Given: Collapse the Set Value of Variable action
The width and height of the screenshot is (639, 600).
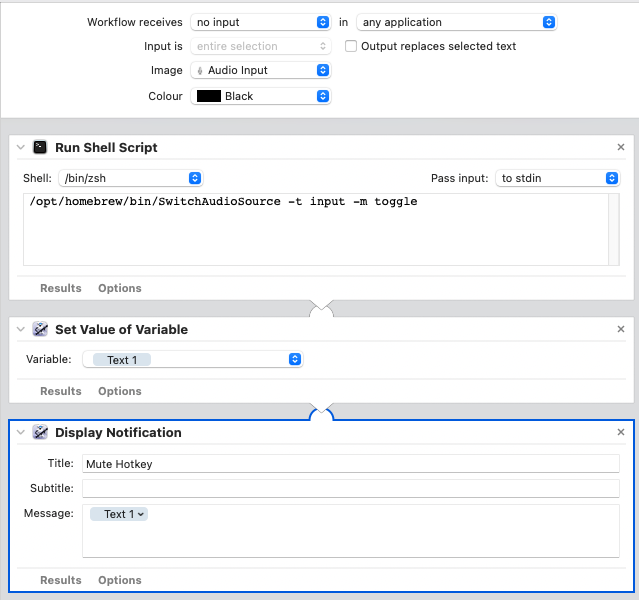Looking at the screenshot, I should click(x=21, y=329).
